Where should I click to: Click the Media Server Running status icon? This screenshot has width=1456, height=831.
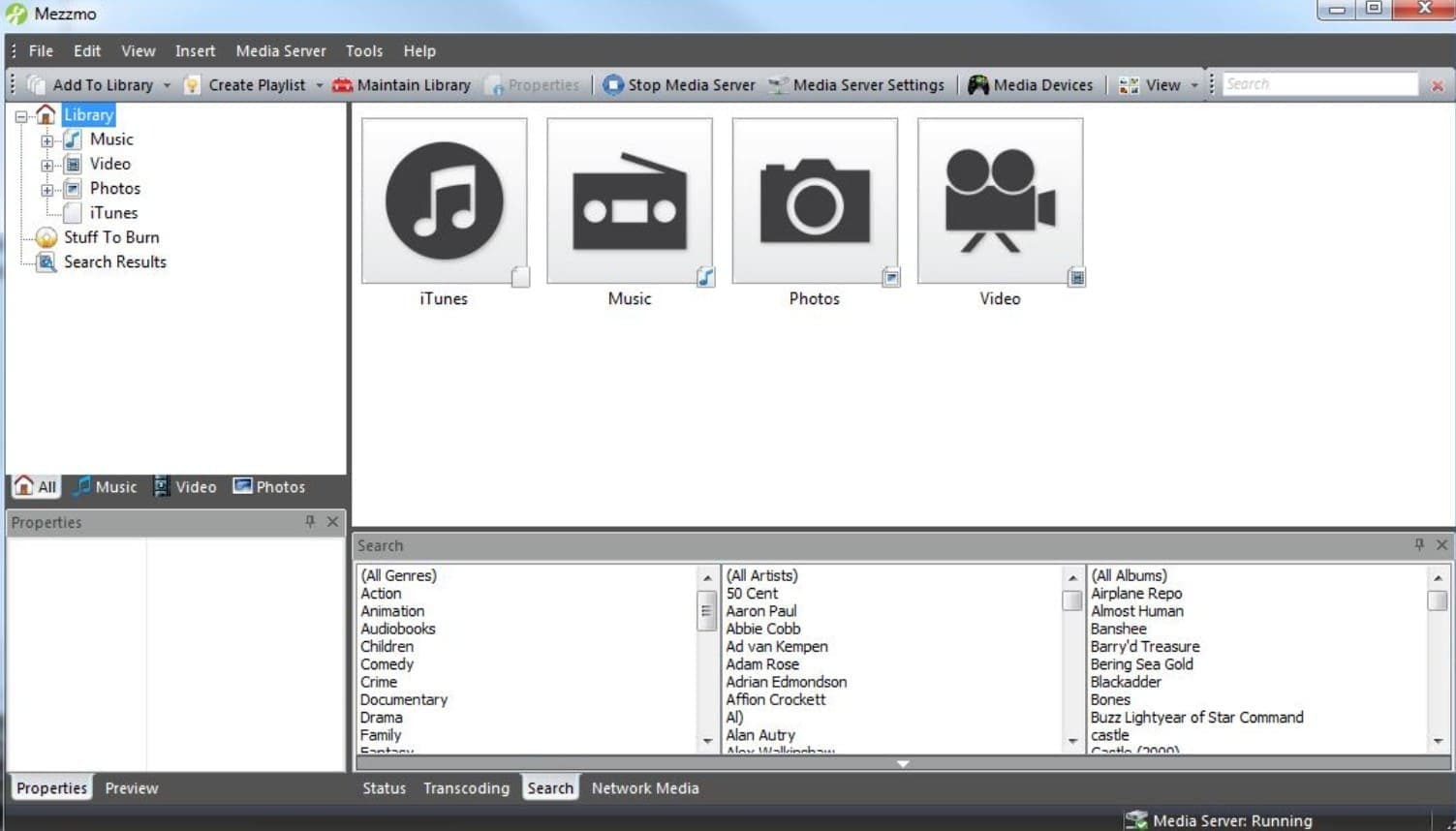point(1136,820)
